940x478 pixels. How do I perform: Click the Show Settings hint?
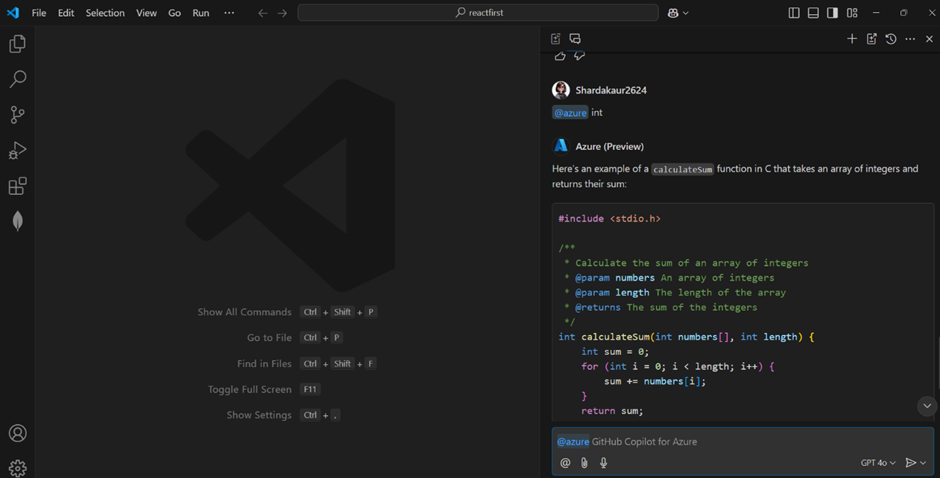pos(259,415)
